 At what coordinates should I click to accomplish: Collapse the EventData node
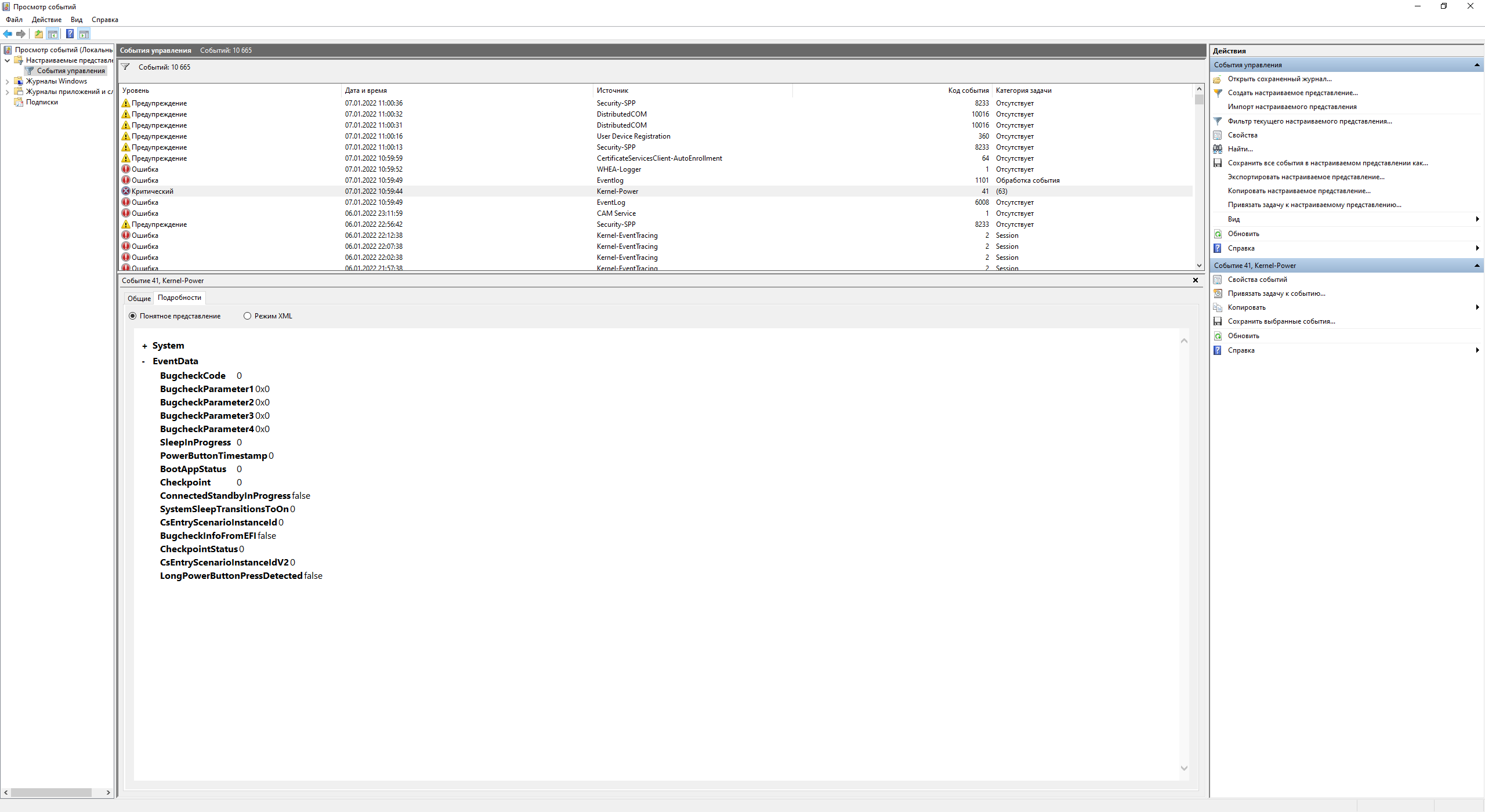[144, 362]
